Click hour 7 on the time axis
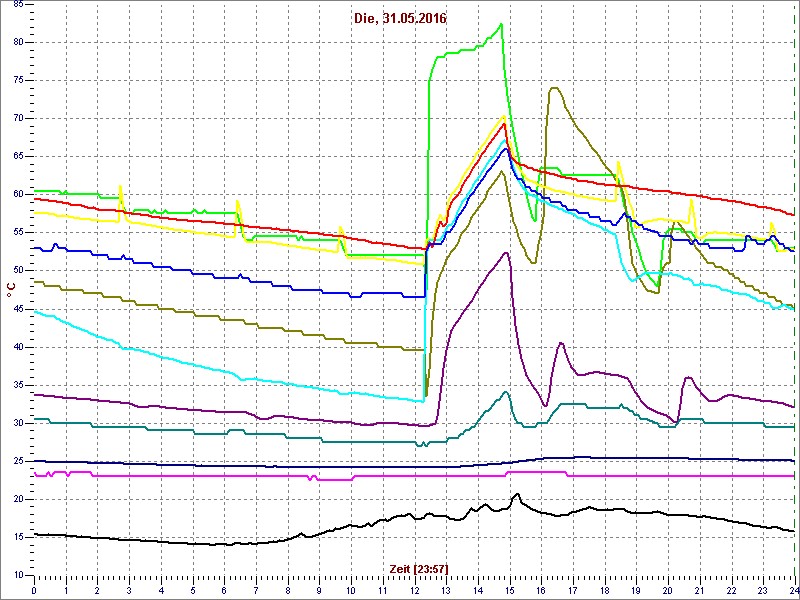Image resolution: width=800 pixels, height=600 pixels. point(256,591)
